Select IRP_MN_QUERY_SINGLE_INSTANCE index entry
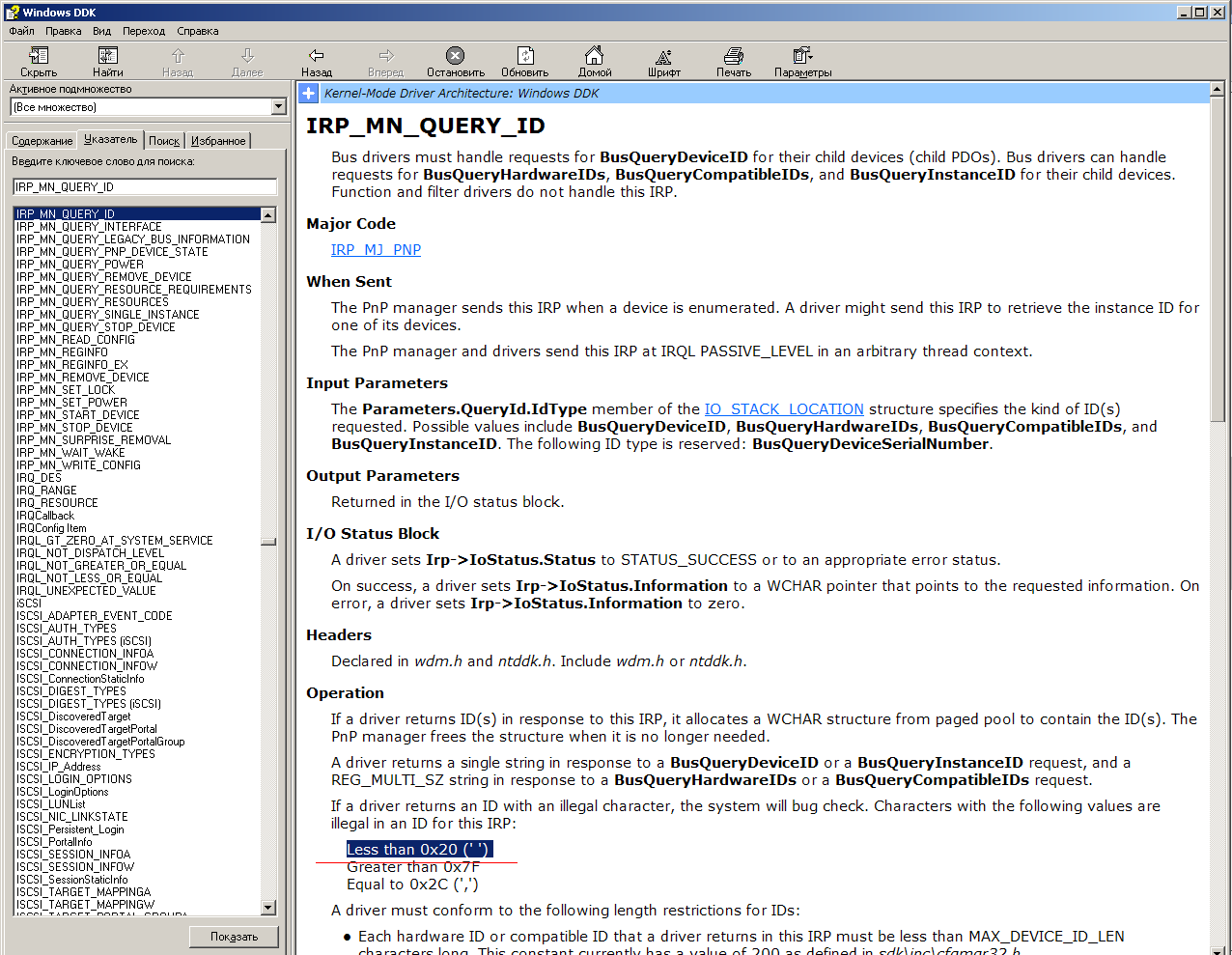 [108, 315]
